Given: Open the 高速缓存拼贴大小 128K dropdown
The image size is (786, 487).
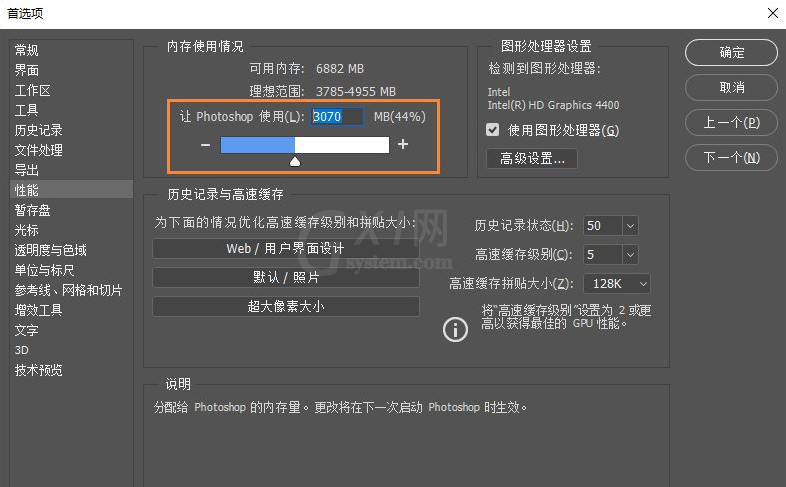Looking at the screenshot, I should pyautogui.click(x=617, y=284).
